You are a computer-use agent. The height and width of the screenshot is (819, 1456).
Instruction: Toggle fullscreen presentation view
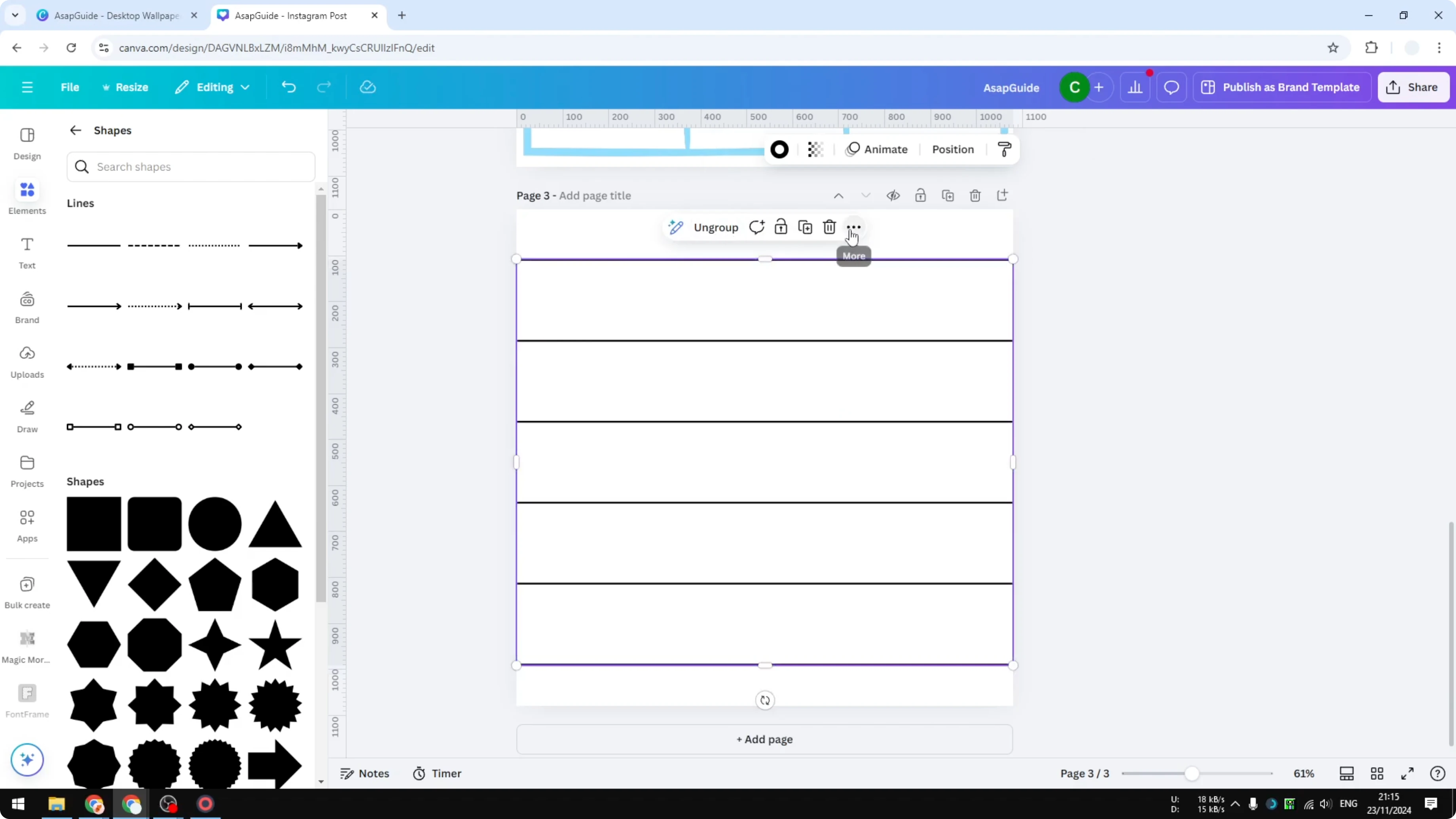pos(1408,773)
